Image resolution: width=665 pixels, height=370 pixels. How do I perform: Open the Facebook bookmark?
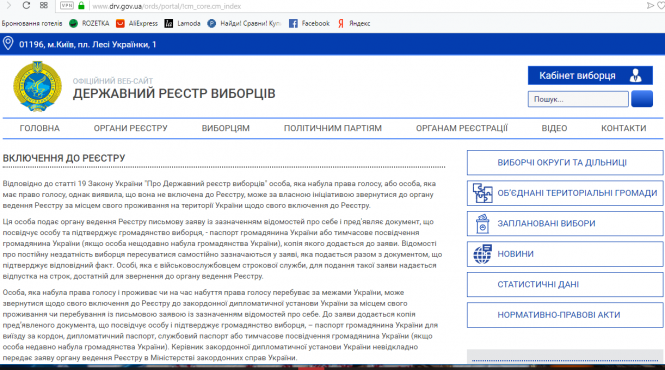(309, 23)
